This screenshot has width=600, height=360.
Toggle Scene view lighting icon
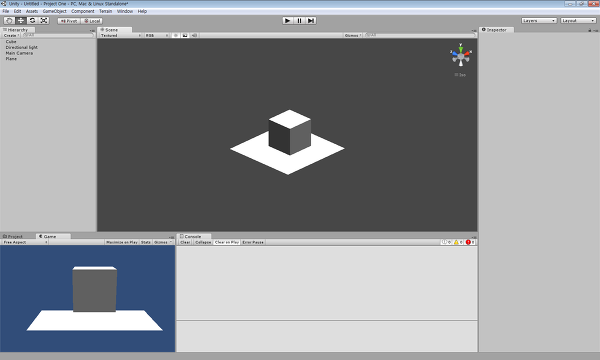(x=176, y=36)
